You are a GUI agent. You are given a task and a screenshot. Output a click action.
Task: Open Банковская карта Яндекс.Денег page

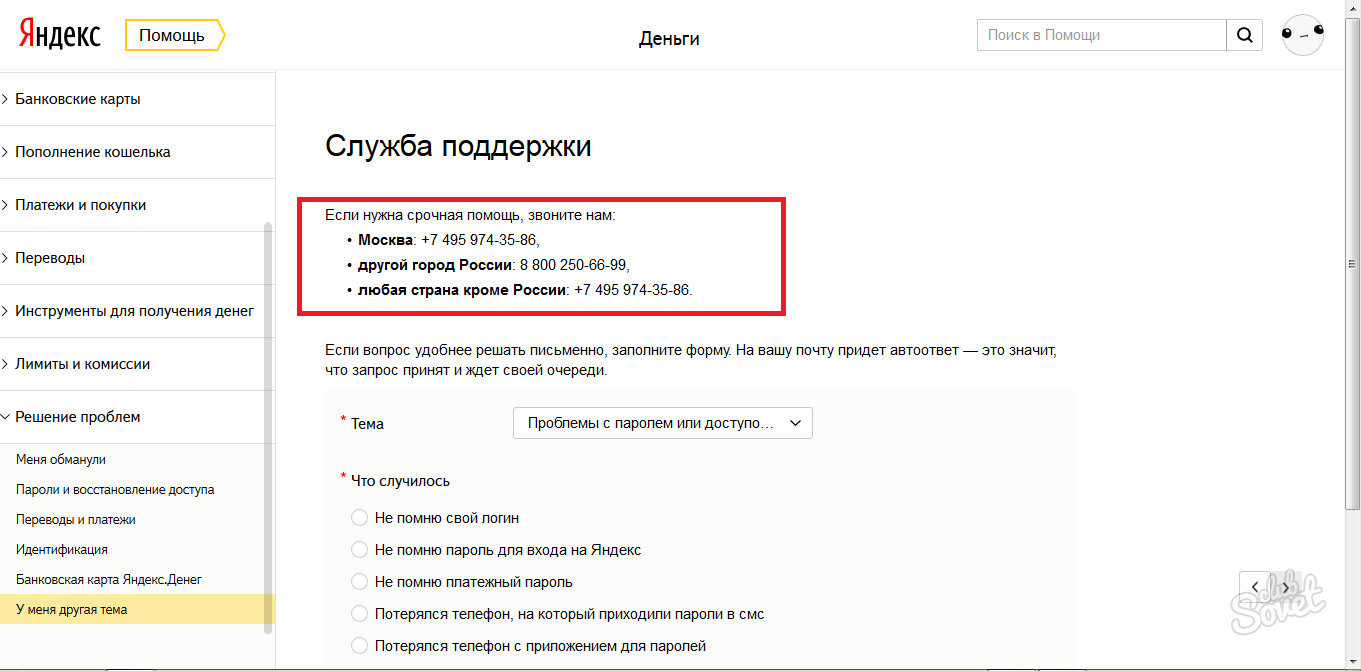pyautogui.click(x=109, y=580)
